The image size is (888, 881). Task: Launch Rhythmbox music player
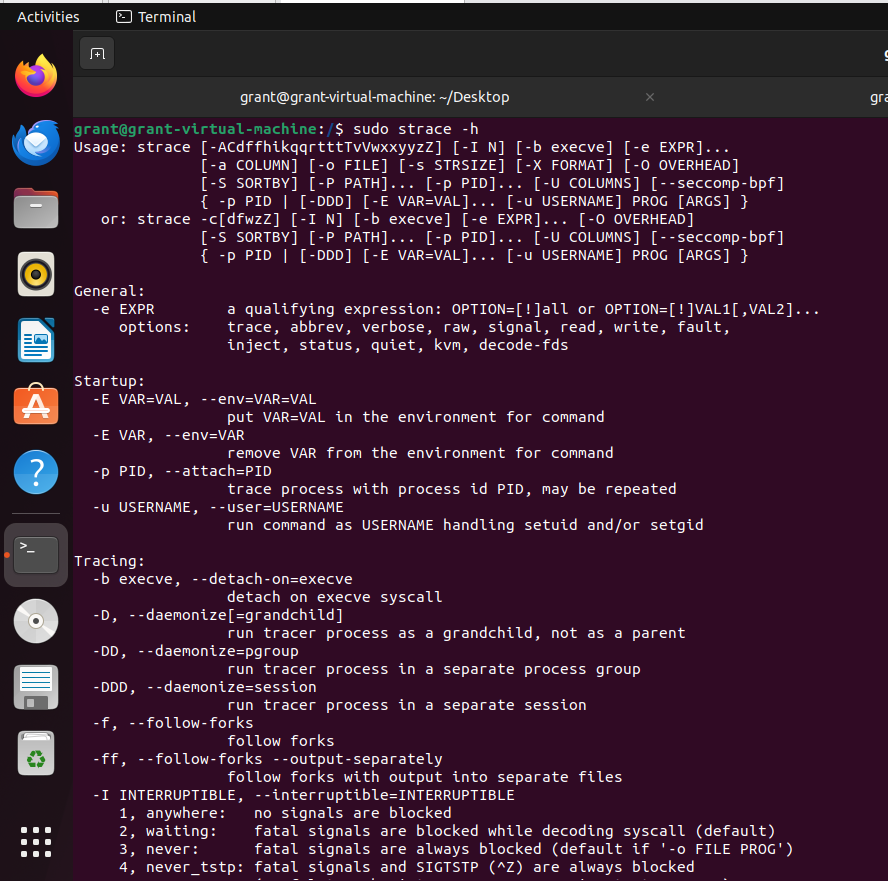pos(36,274)
